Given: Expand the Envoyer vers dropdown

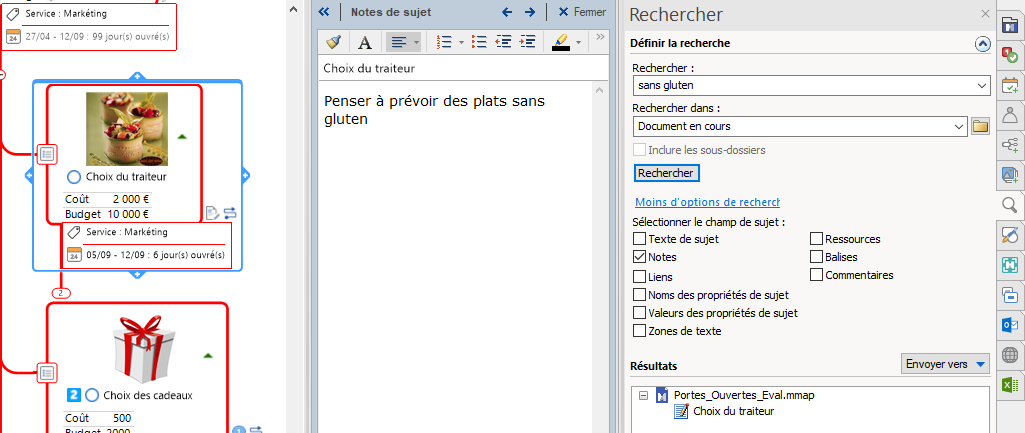Looking at the screenshot, I should [981, 364].
